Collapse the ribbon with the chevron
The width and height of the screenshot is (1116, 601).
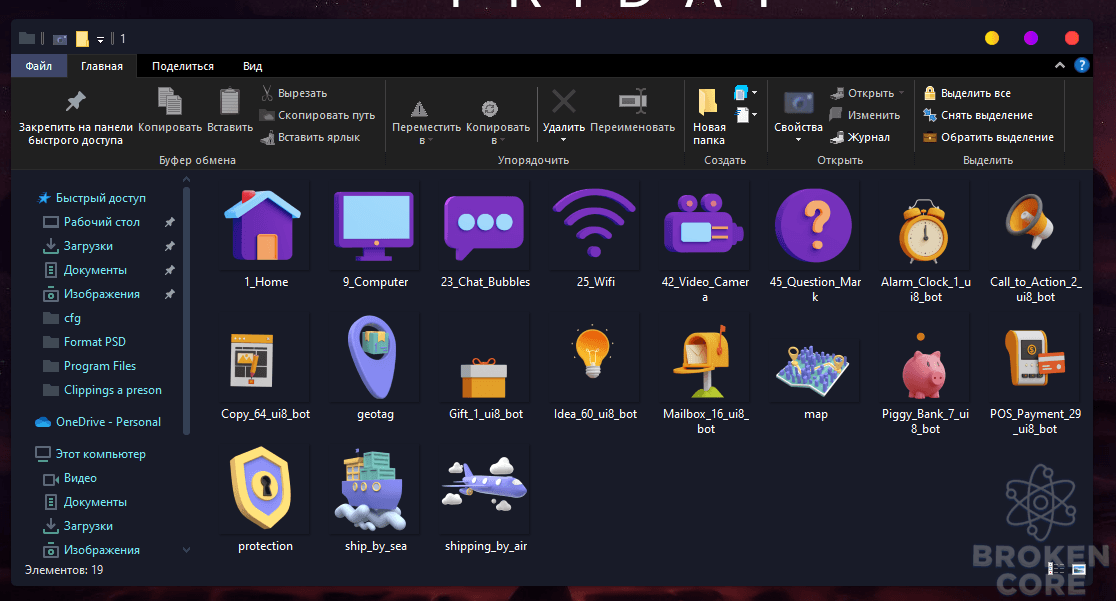1060,66
